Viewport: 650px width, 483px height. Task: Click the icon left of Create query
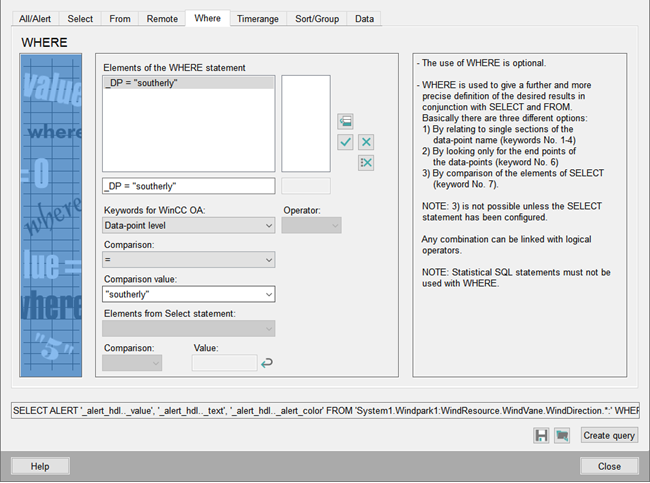point(562,435)
